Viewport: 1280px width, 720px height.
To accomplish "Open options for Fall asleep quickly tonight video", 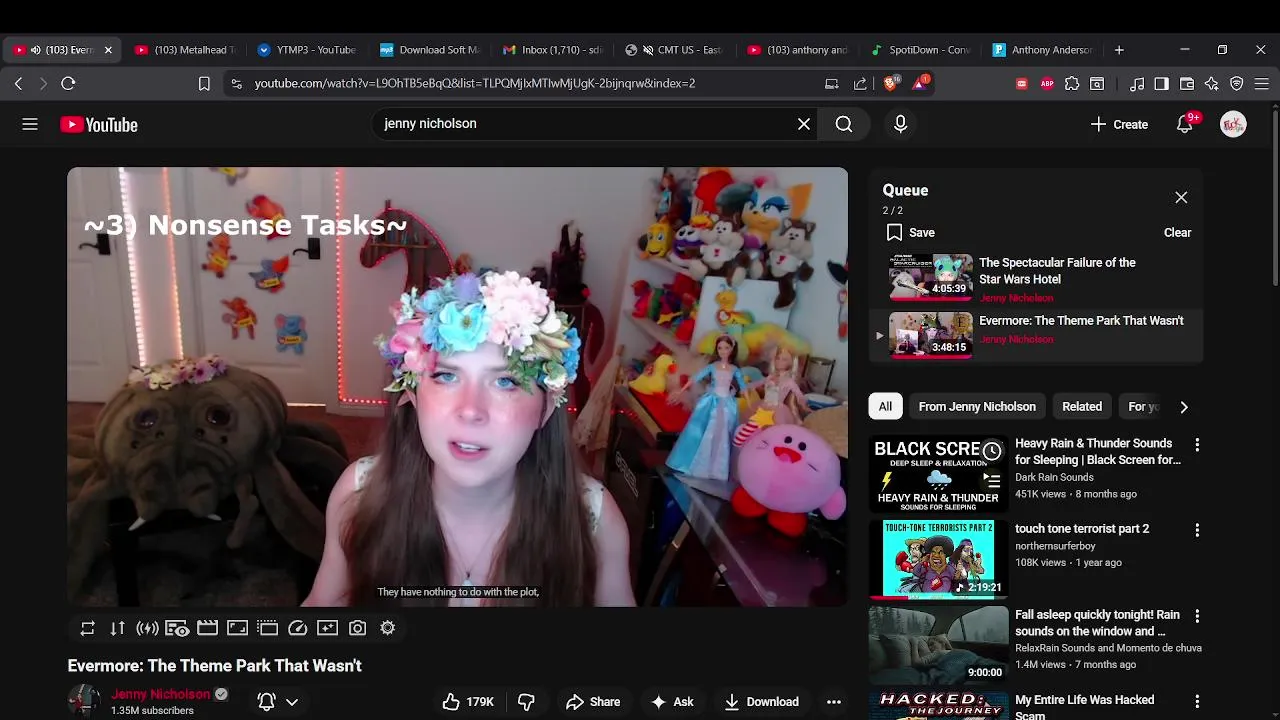I will [x=1197, y=616].
